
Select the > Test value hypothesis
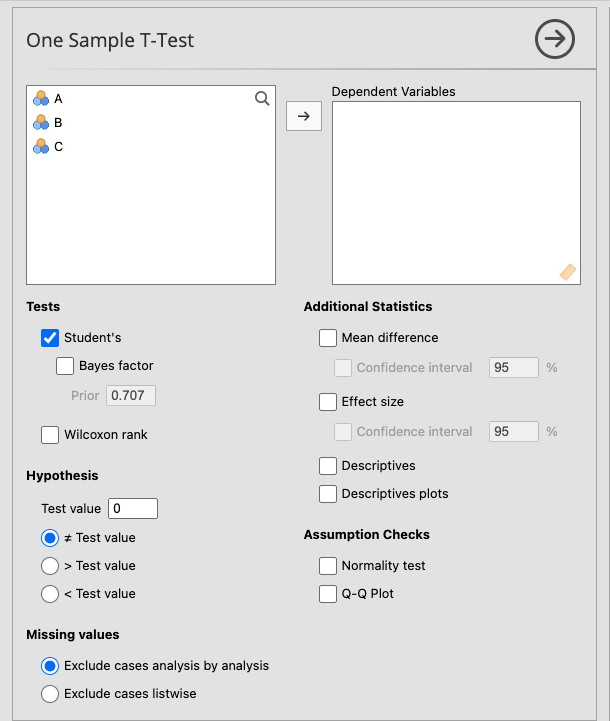[x=50, y=566]
